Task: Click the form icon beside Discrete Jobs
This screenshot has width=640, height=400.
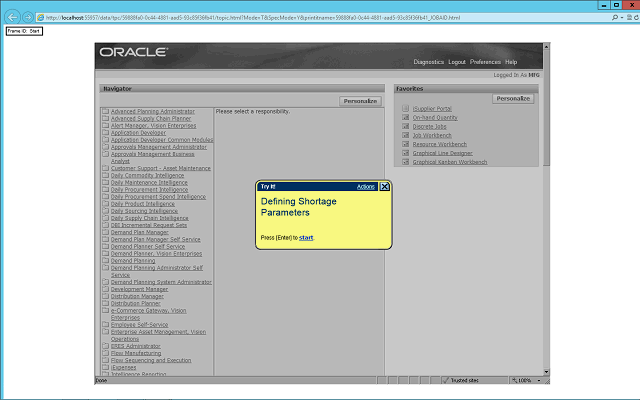Action: click(x=405, y=126)
